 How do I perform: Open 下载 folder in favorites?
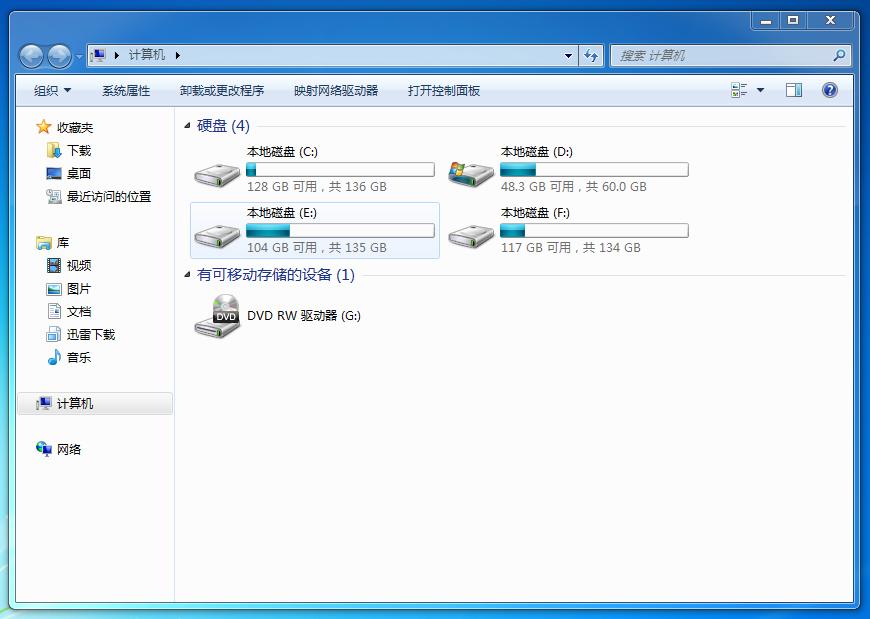click(79, 150)
